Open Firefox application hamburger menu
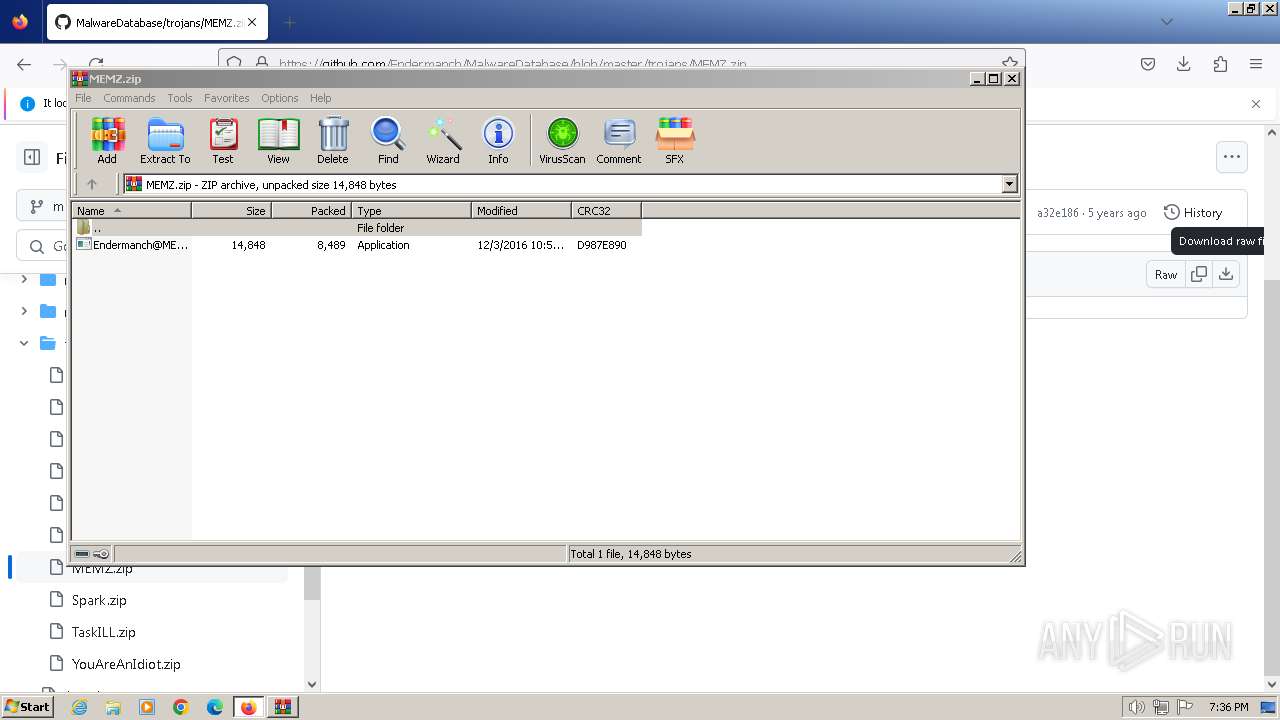The image size is (1280, 720). (1256, 64)
